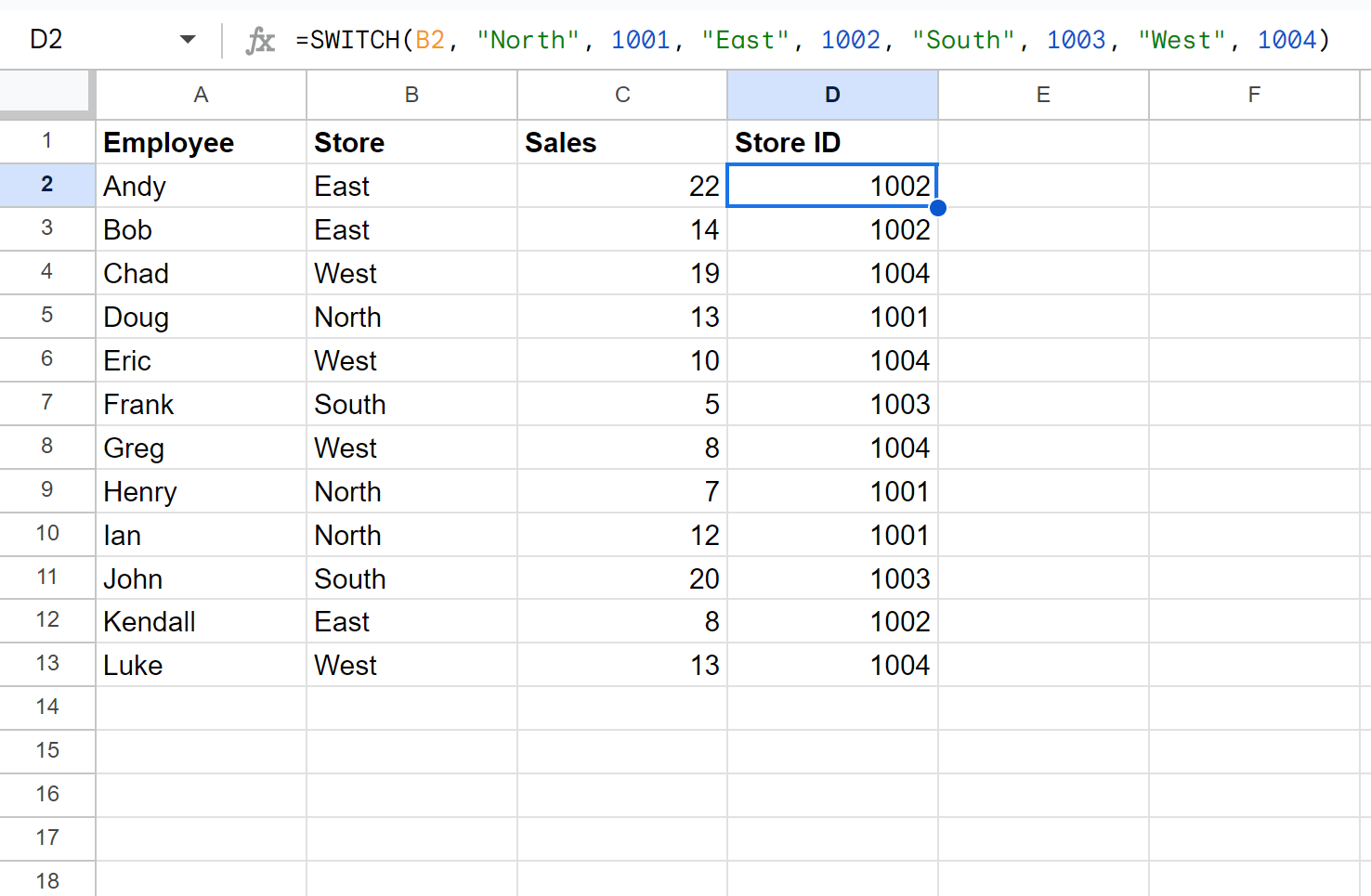Click the blue fill handle on cell D2
The width and height of the screenshot is (1371, 896).
tap(938, 207)
